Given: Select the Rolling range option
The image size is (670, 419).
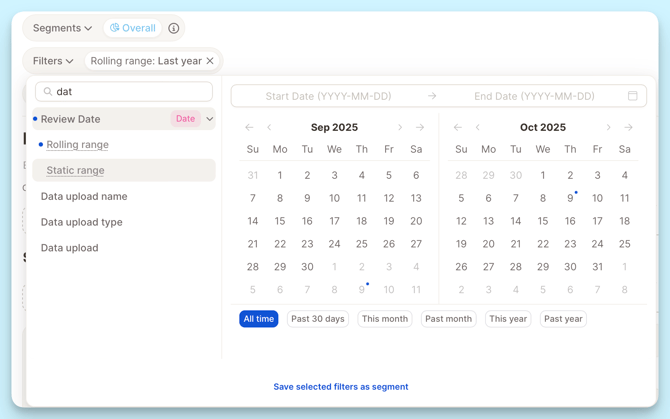Looking at the screenshot, I should point(77,145).
